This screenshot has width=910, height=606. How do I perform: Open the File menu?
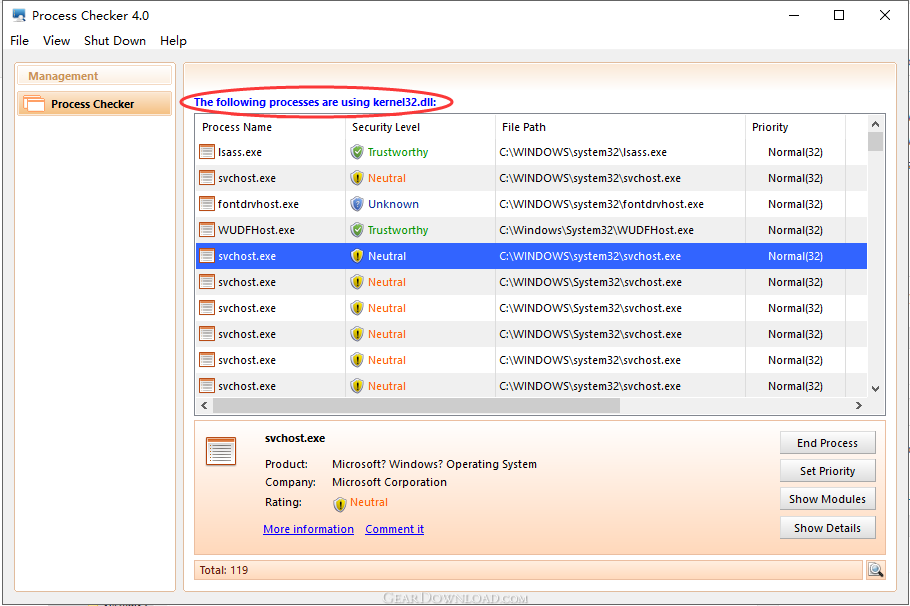tap(19, 41)
